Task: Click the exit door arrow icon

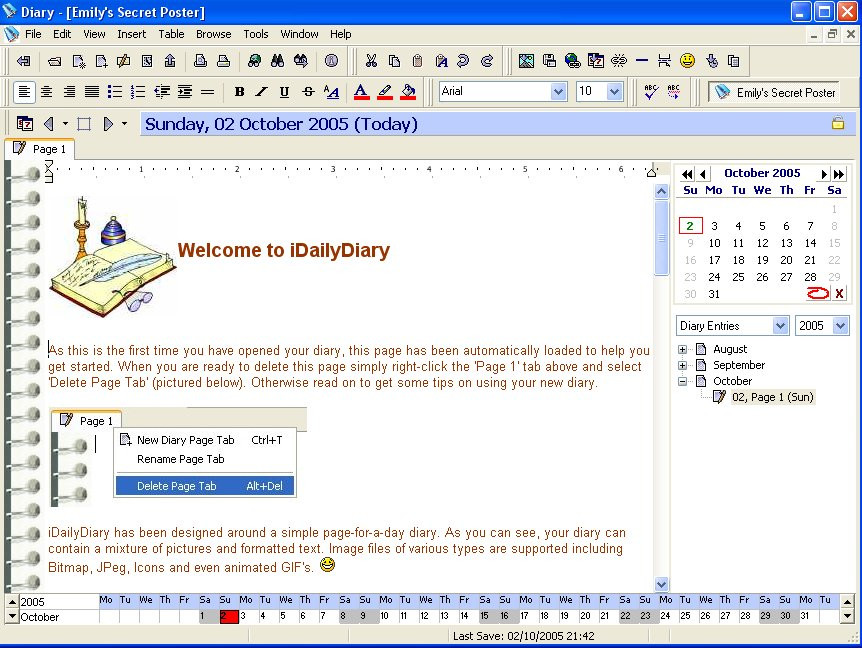Action: [x=24, y=61]
